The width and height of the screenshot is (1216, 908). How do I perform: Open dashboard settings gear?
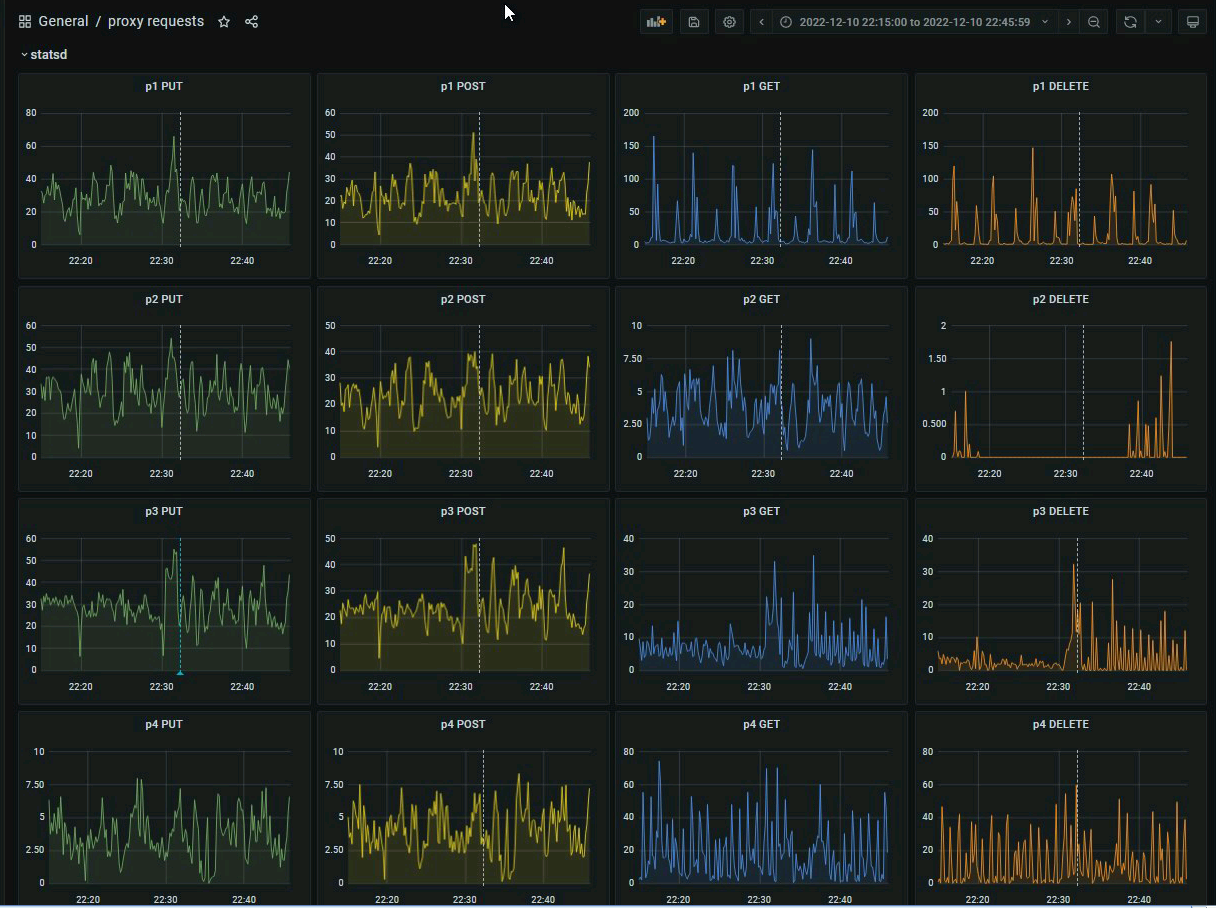730,22
